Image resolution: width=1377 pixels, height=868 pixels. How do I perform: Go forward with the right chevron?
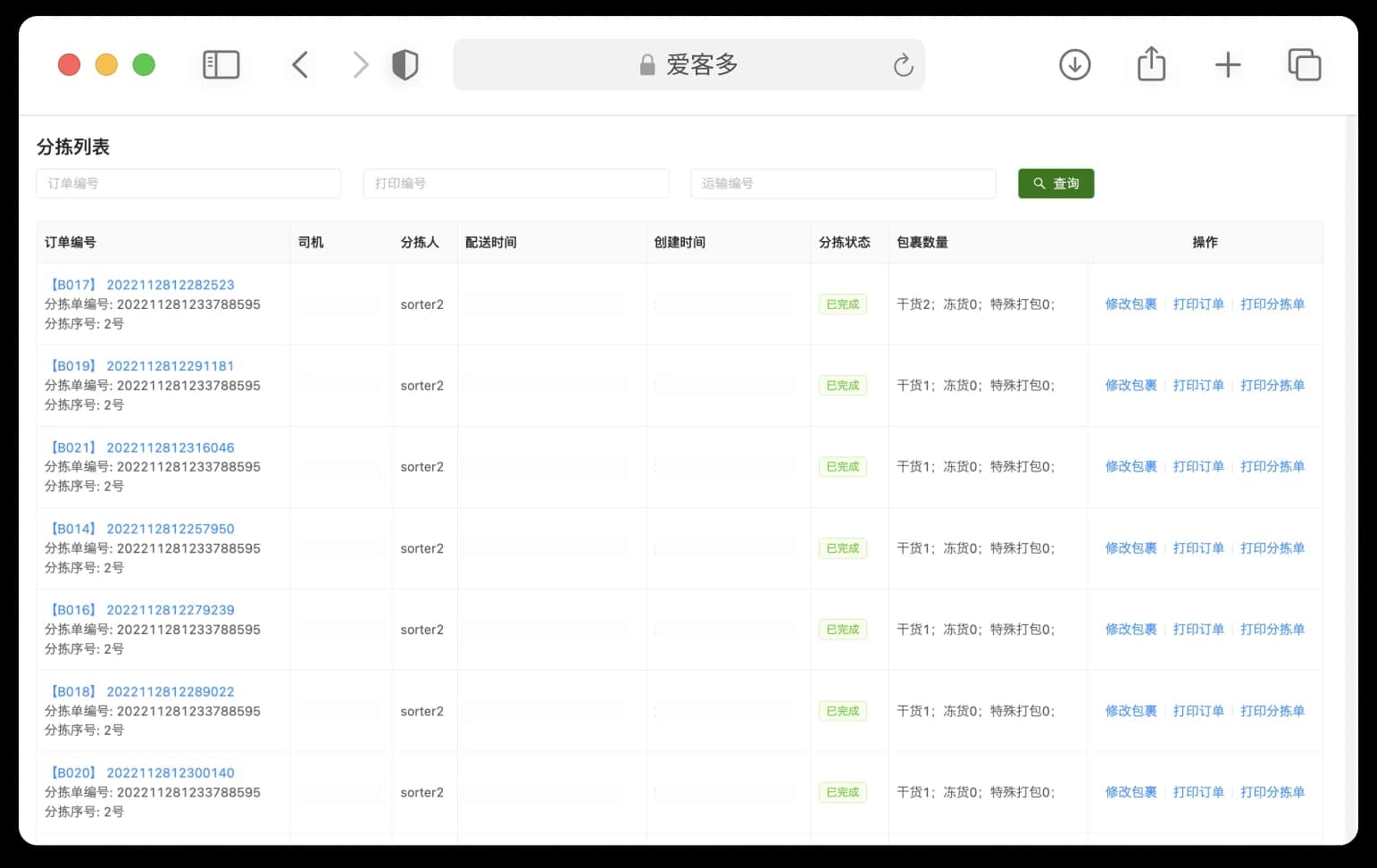[x=360, y=64]
